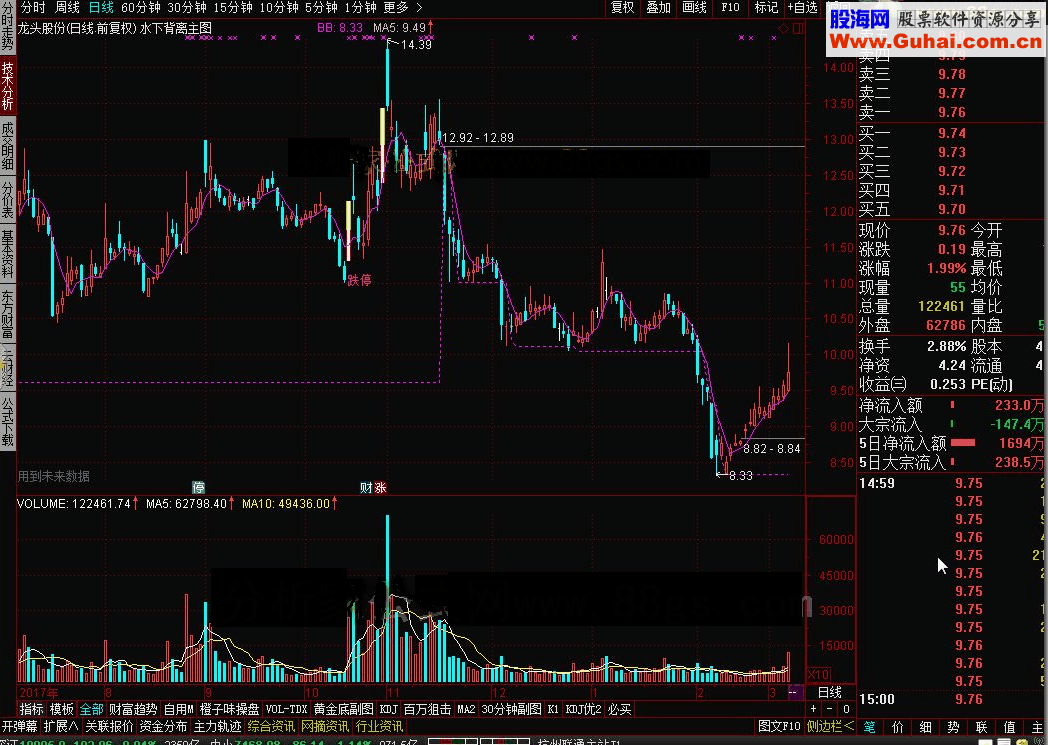This screenshot has width=1048, height=745.
Task: Switch to the 10分钟 period
Action: point(279,7)
